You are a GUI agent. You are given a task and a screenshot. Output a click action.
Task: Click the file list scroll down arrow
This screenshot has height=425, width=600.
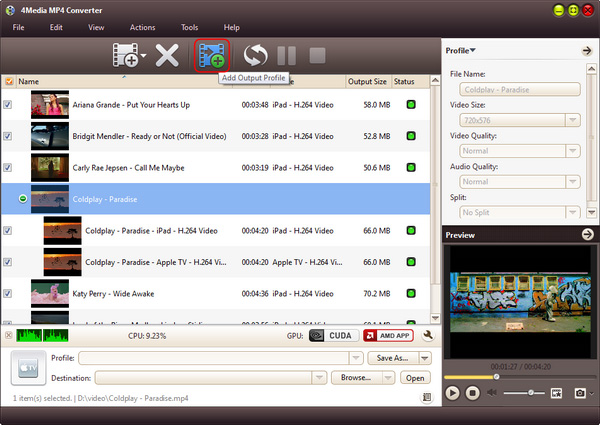[435, 318]
